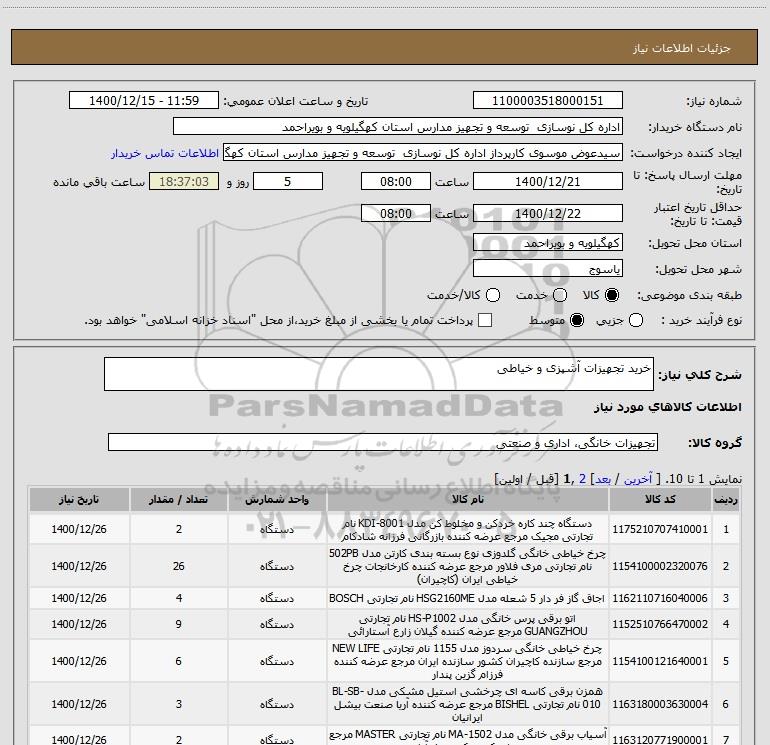The image size is (770, 745).
Task: Click the price validity date 1400/12/22
Action: click(x=548, y=214)
